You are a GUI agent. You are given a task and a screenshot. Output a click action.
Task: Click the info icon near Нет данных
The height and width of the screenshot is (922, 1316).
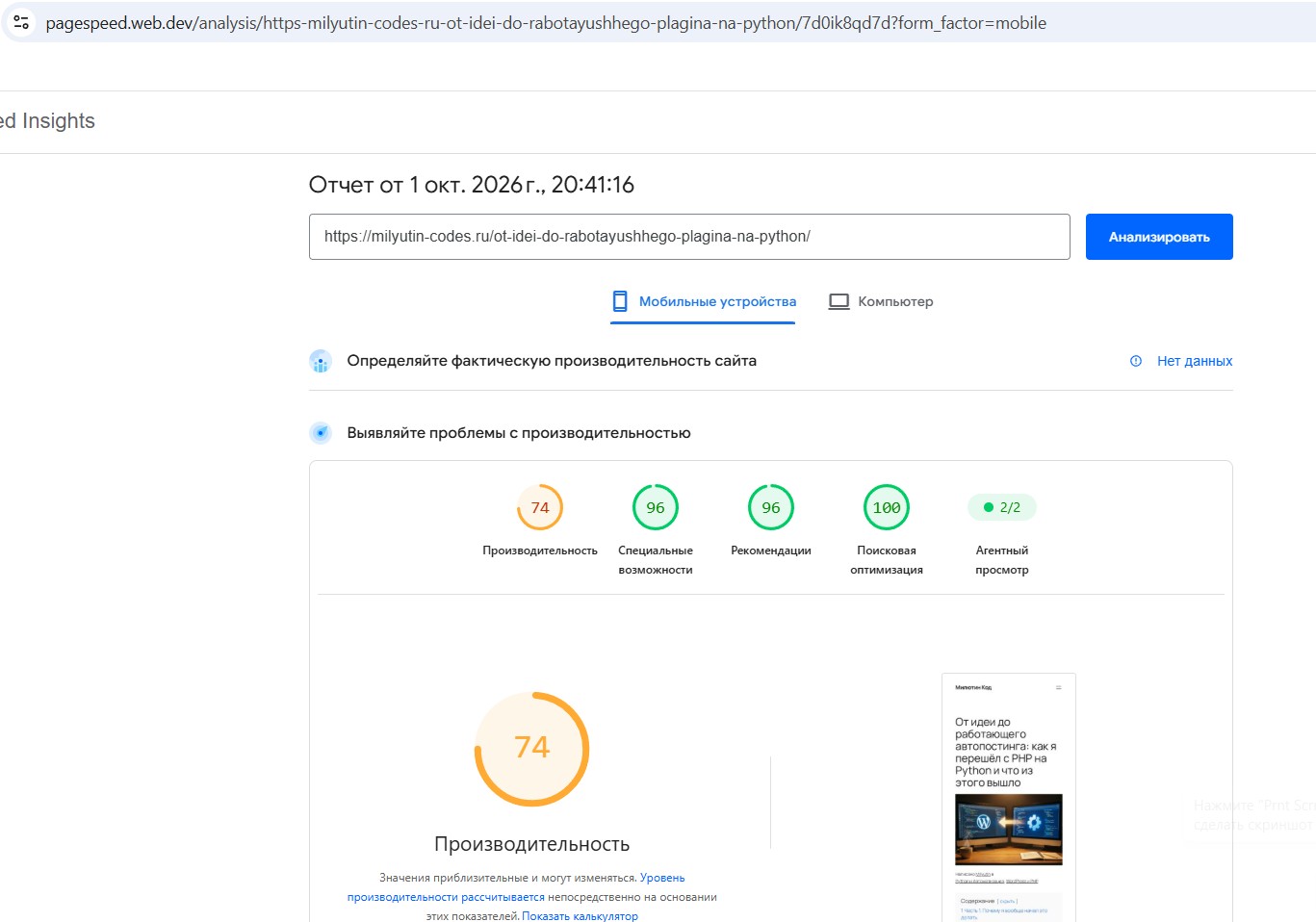coord(1136,361)
